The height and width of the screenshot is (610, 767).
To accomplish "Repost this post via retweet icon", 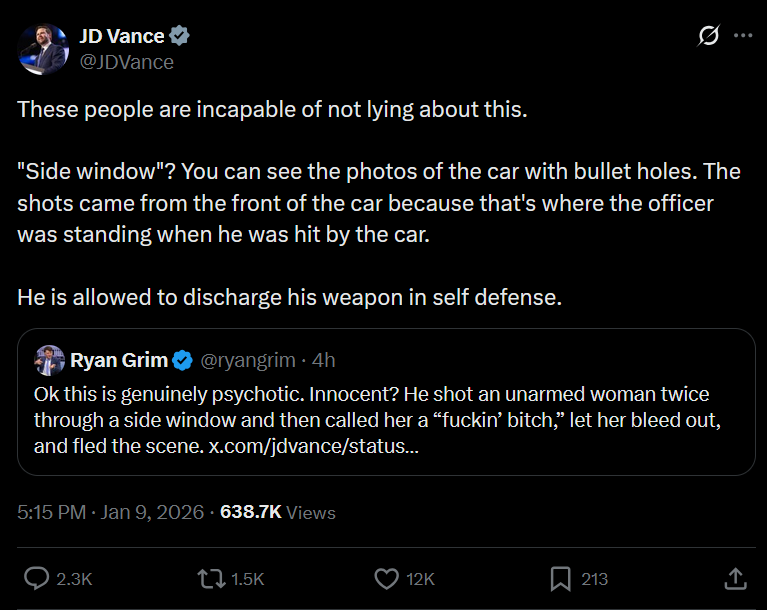I will click(211, 578).
